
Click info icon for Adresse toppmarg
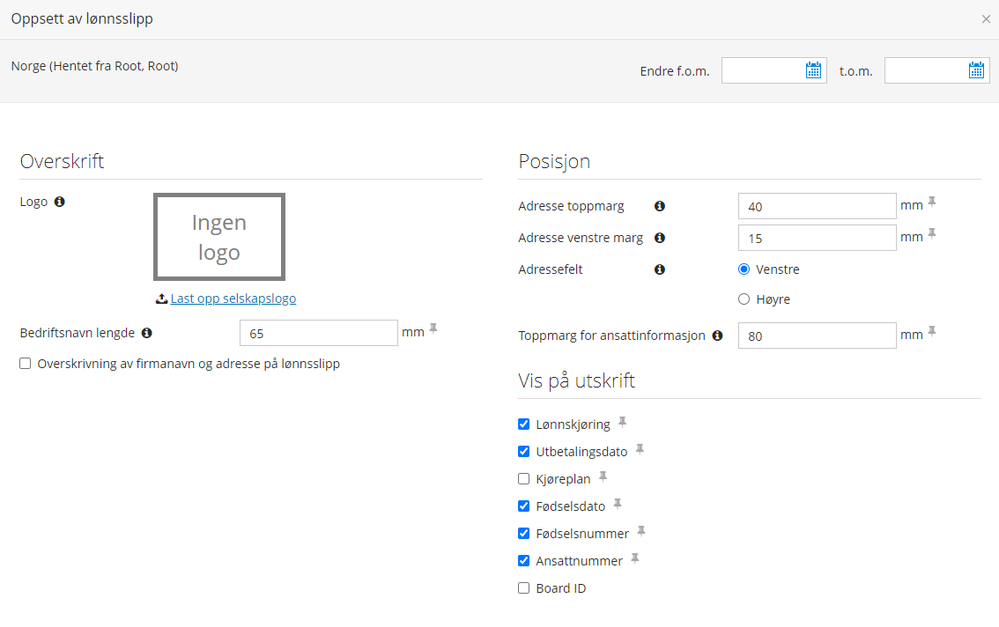pos(659,206)
